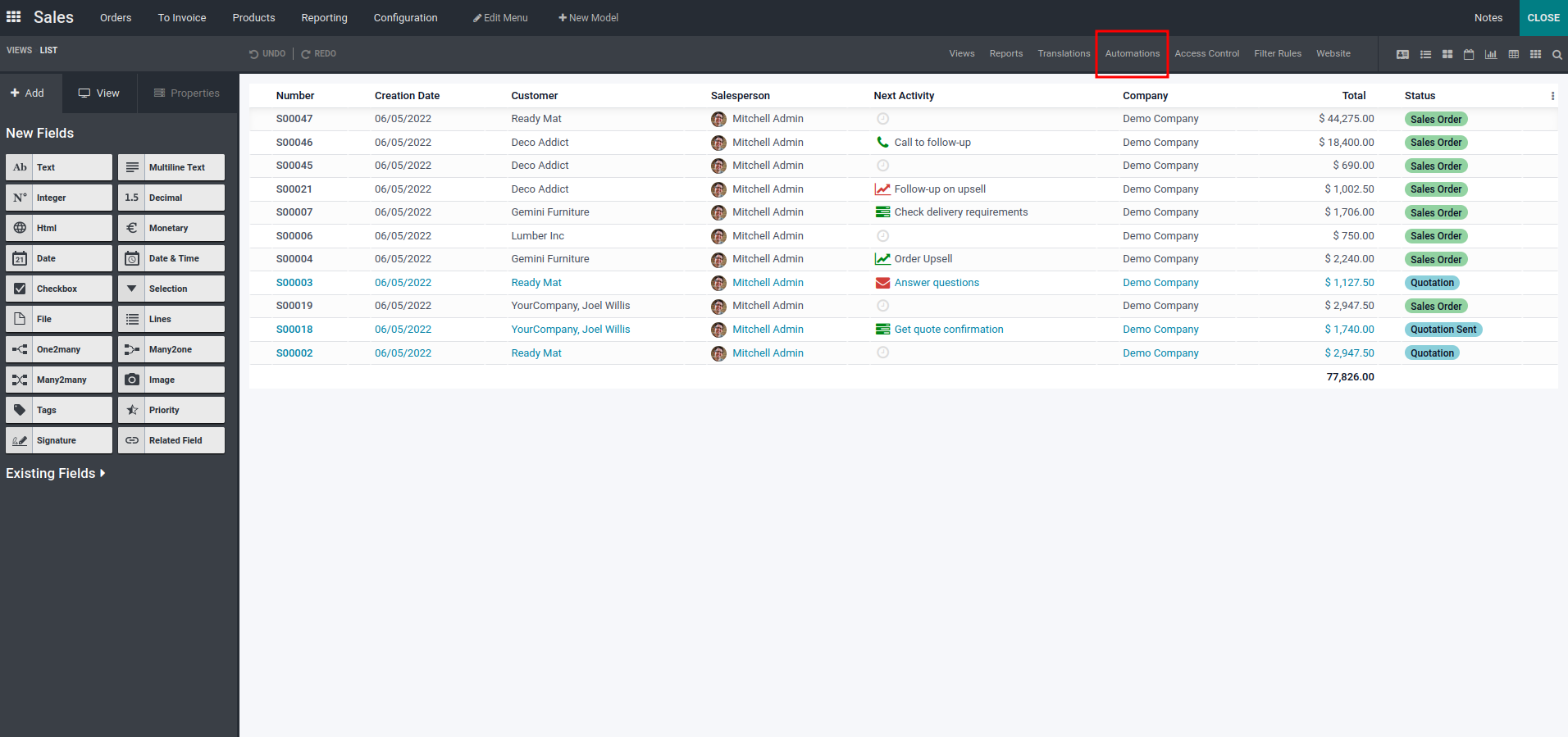1568x737 pixels.
Task: Add a One2many field
Action: point(59,349)
